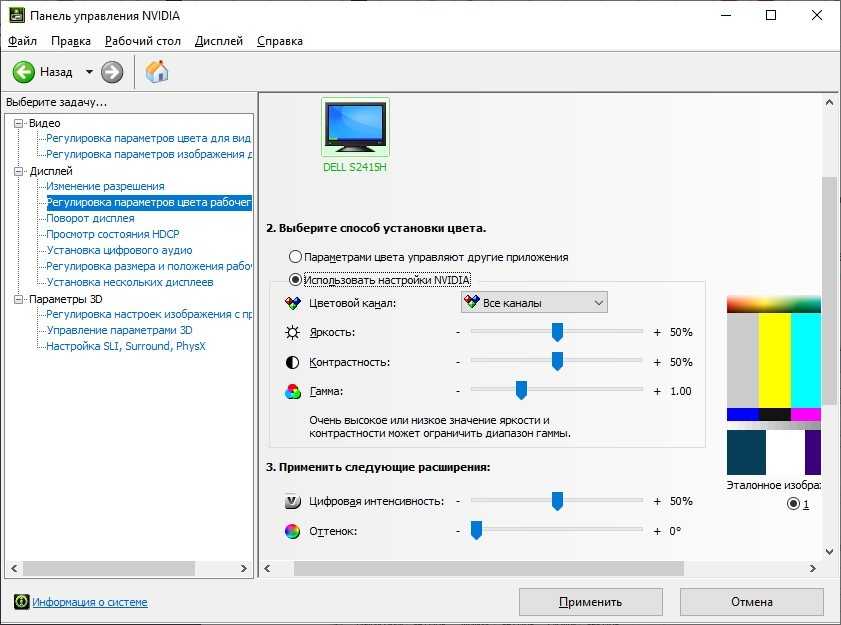Viewport: 841px width, 625px height.
Task: Open Настройка SLI, Surround, PhysX task
Action: click(126, 346)
